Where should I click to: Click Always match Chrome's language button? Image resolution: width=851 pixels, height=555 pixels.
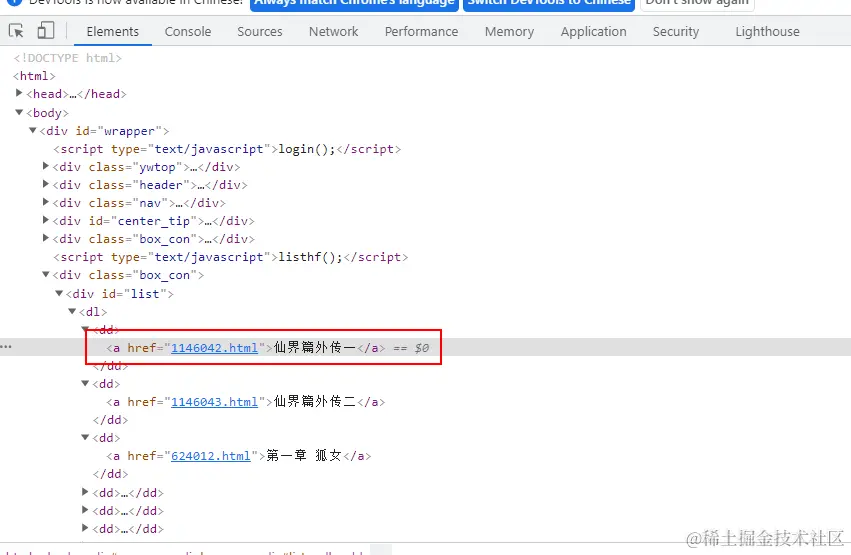(x=354, y=3)
